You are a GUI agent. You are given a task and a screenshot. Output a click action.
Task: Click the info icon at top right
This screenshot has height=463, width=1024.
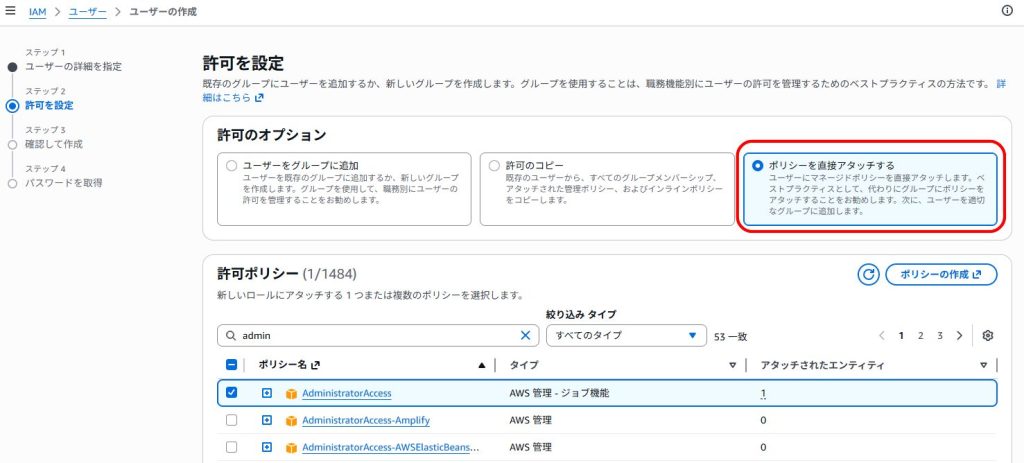click(x=1007, y=11)
